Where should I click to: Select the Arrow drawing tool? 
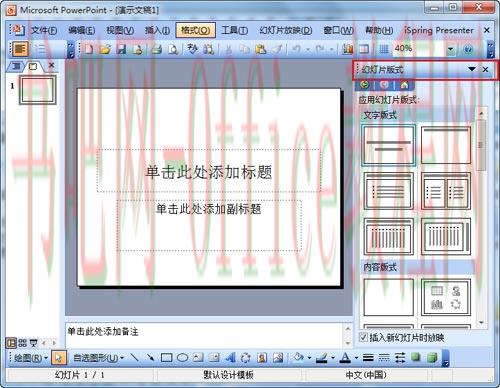pos(150,358)
